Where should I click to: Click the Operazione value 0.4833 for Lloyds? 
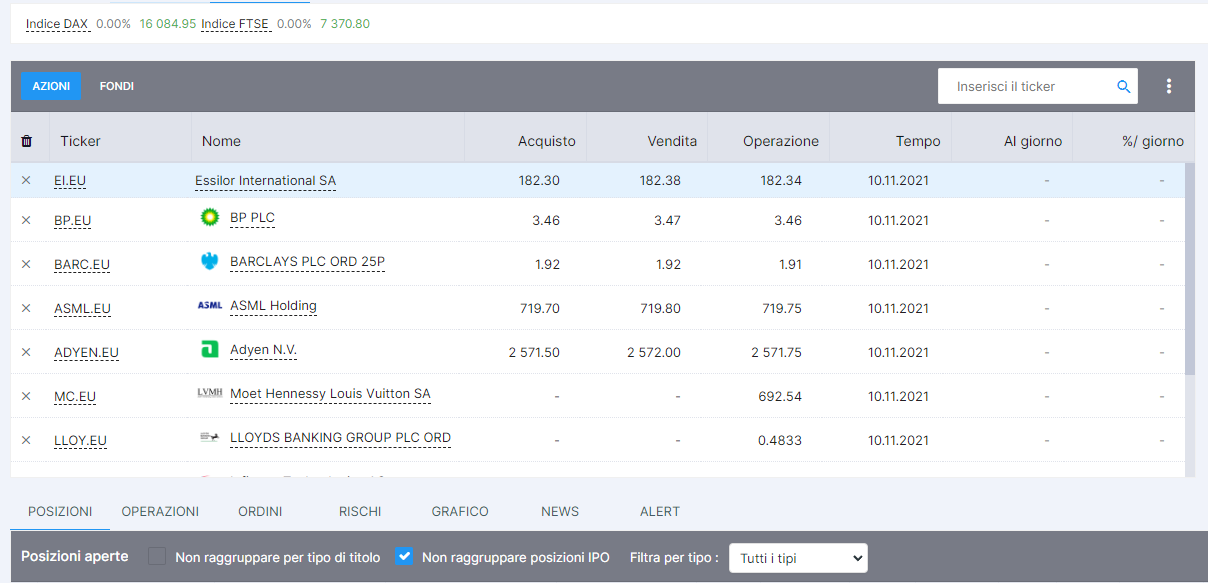pos(780,441)
